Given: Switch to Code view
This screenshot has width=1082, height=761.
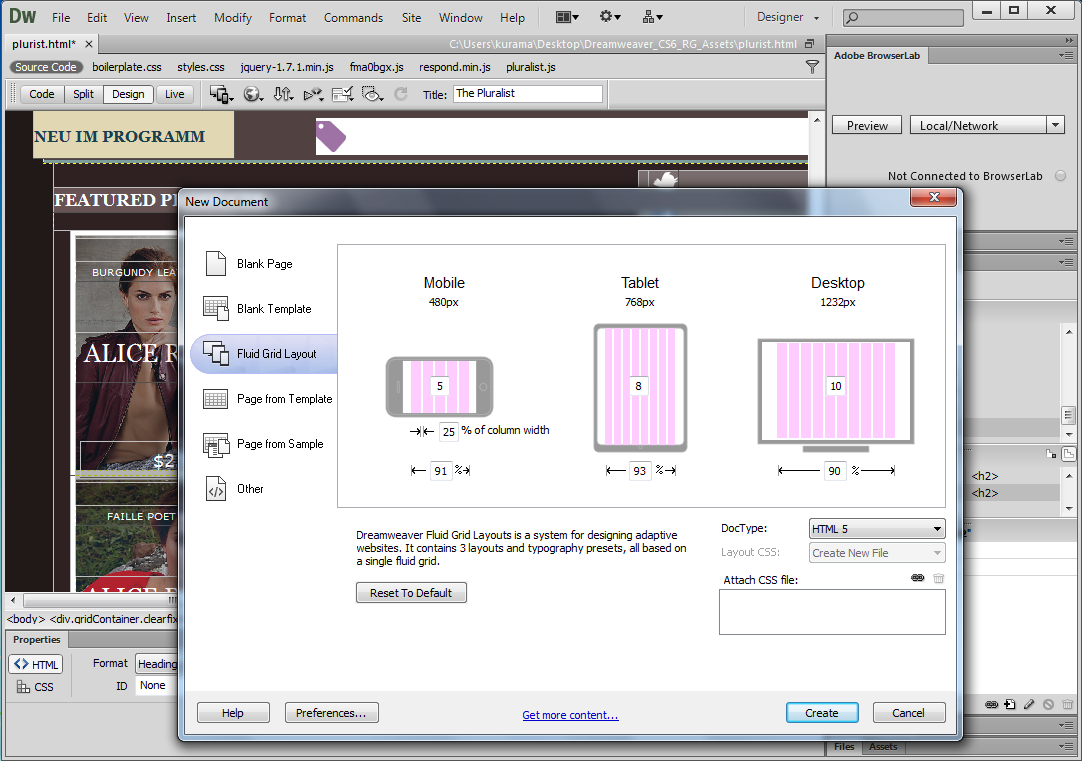Looking at the screenshot, I should click(x=41, y=95).
